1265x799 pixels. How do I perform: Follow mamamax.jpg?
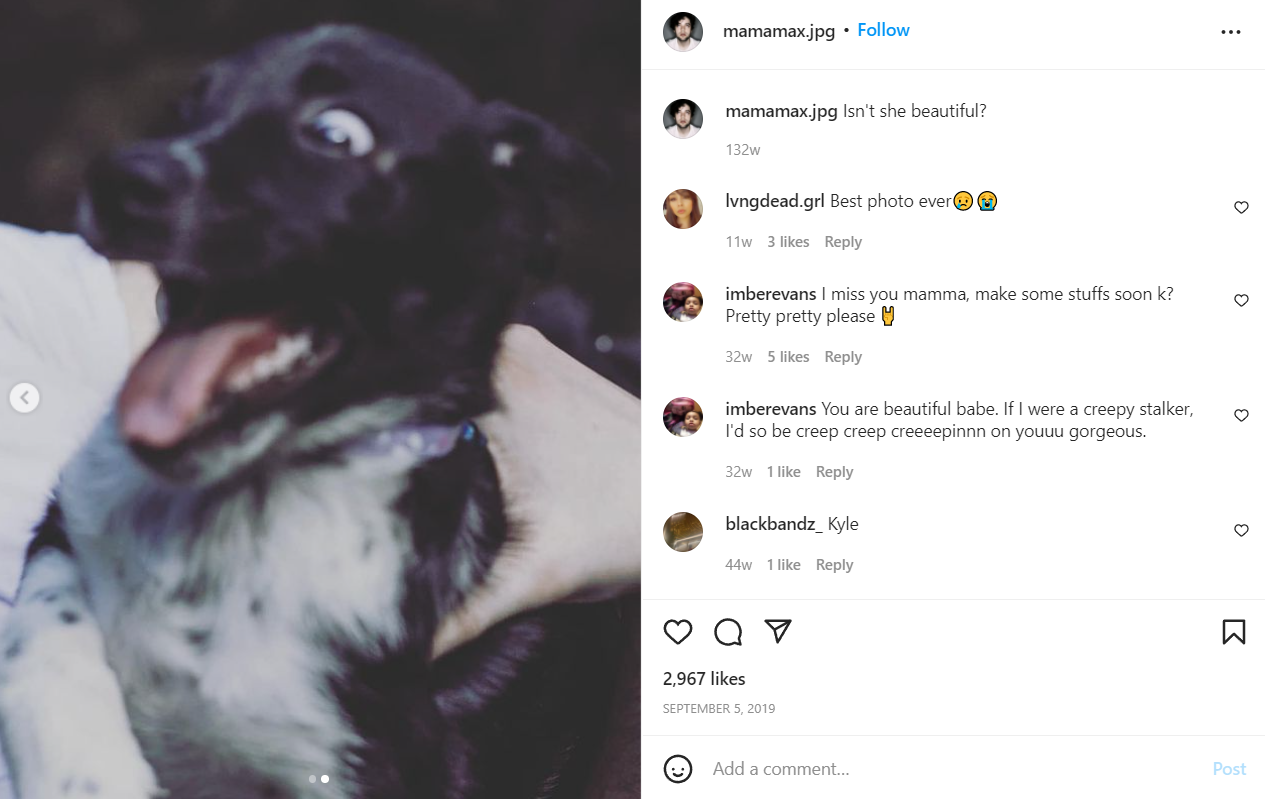point(883,30)
